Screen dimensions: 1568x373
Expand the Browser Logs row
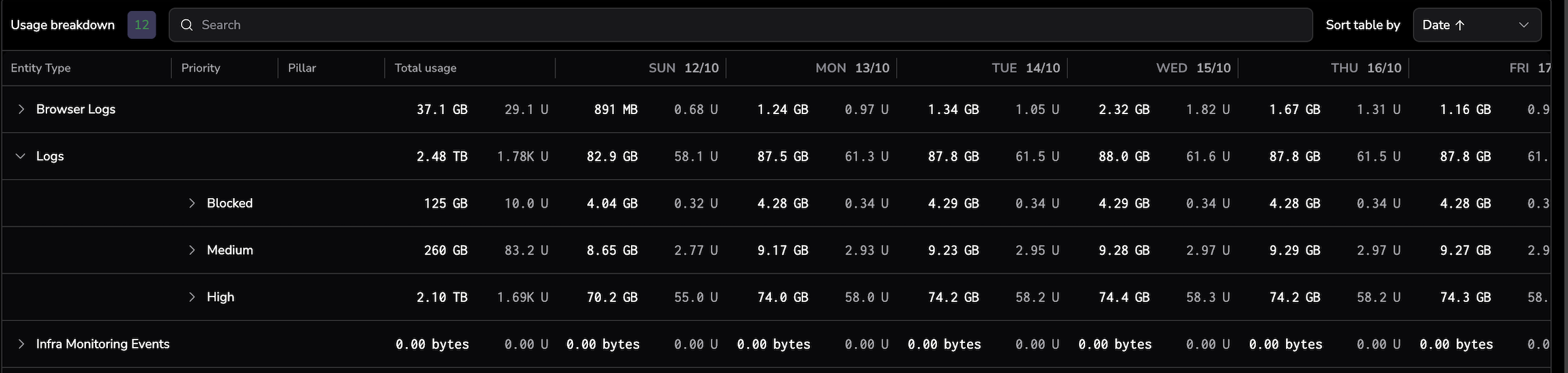[21, 109]
